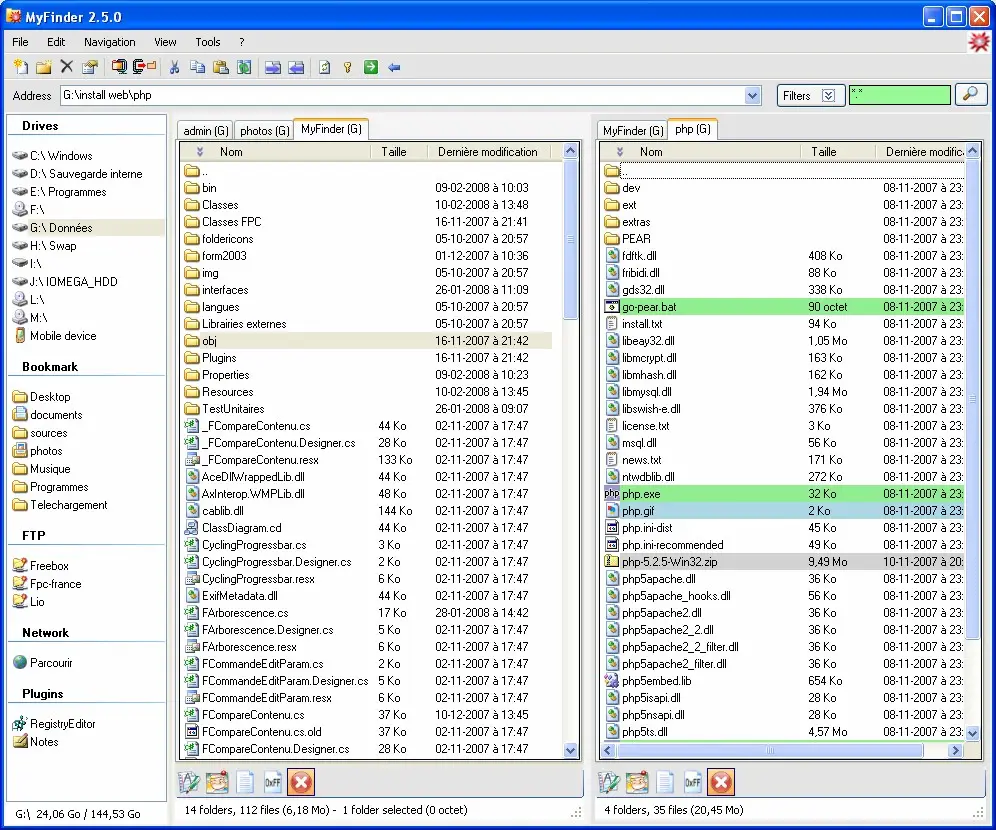Expand left pane column chevron beside Nom

pyautogui.click(x=199, y=152)
